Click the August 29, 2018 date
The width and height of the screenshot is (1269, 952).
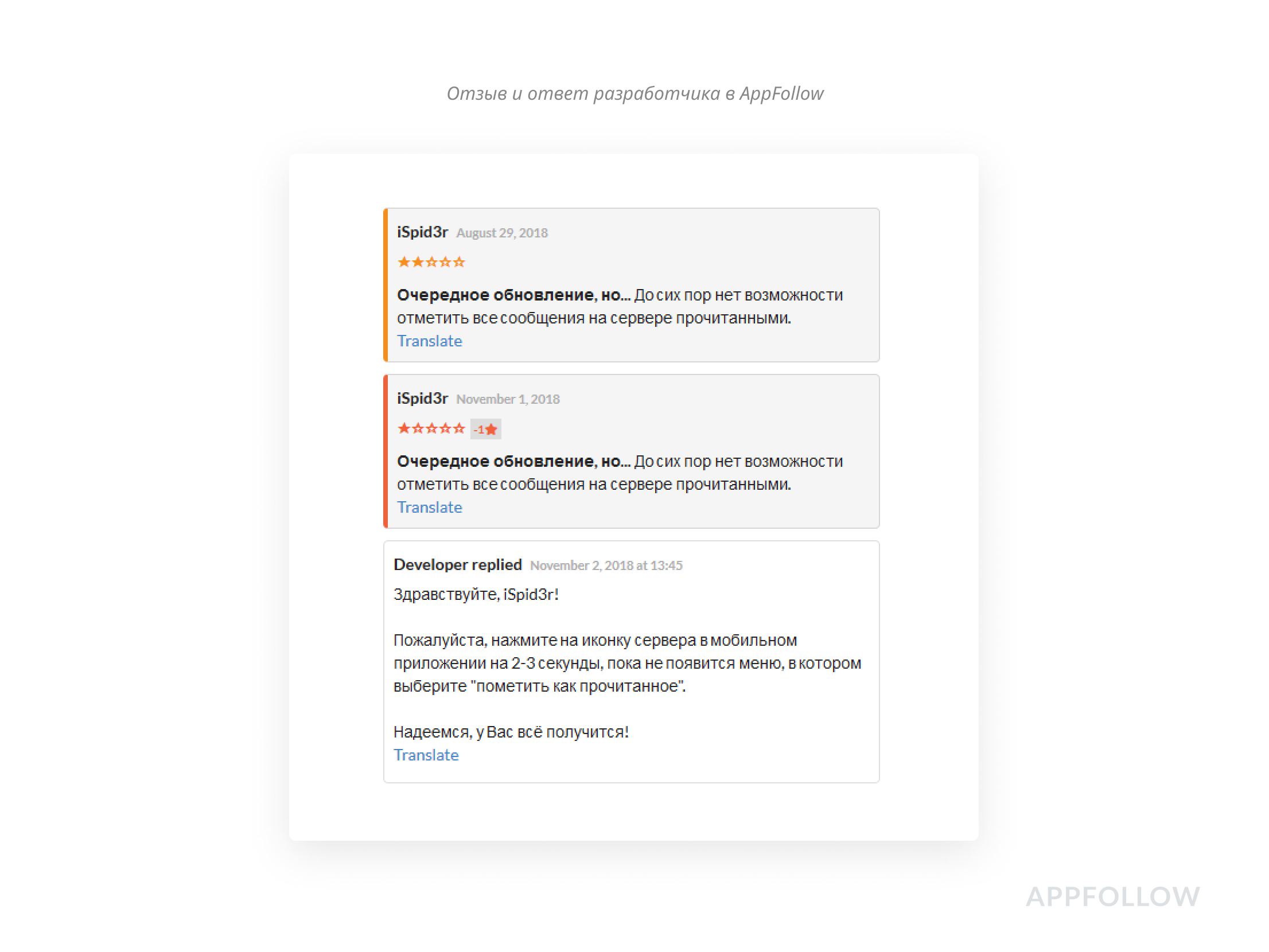[502, 233]
